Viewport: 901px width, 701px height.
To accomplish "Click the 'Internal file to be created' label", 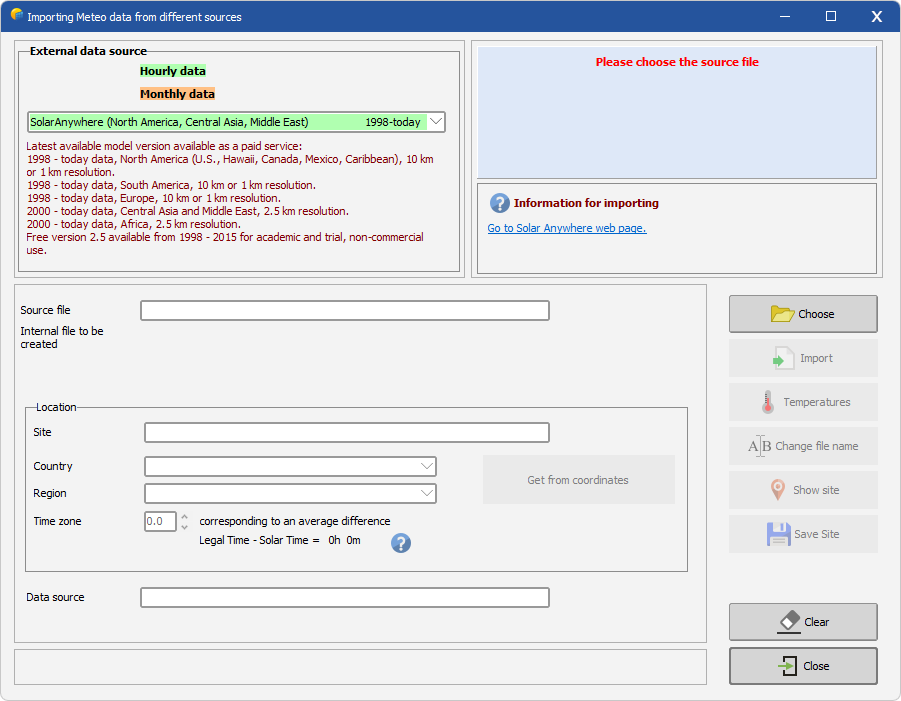I will [x=61, y=337].
